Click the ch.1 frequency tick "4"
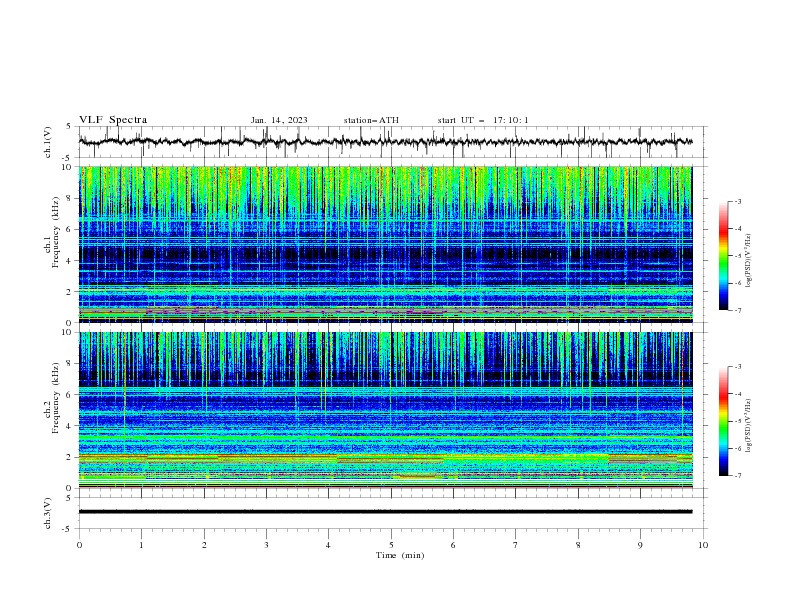 [70, 261]
